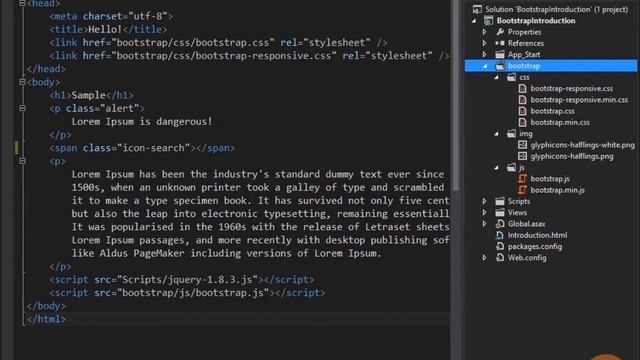This screenshot has height=360, width=640.
Task: Click file icon of bootstrap.min.css
Action: (522, 122)
